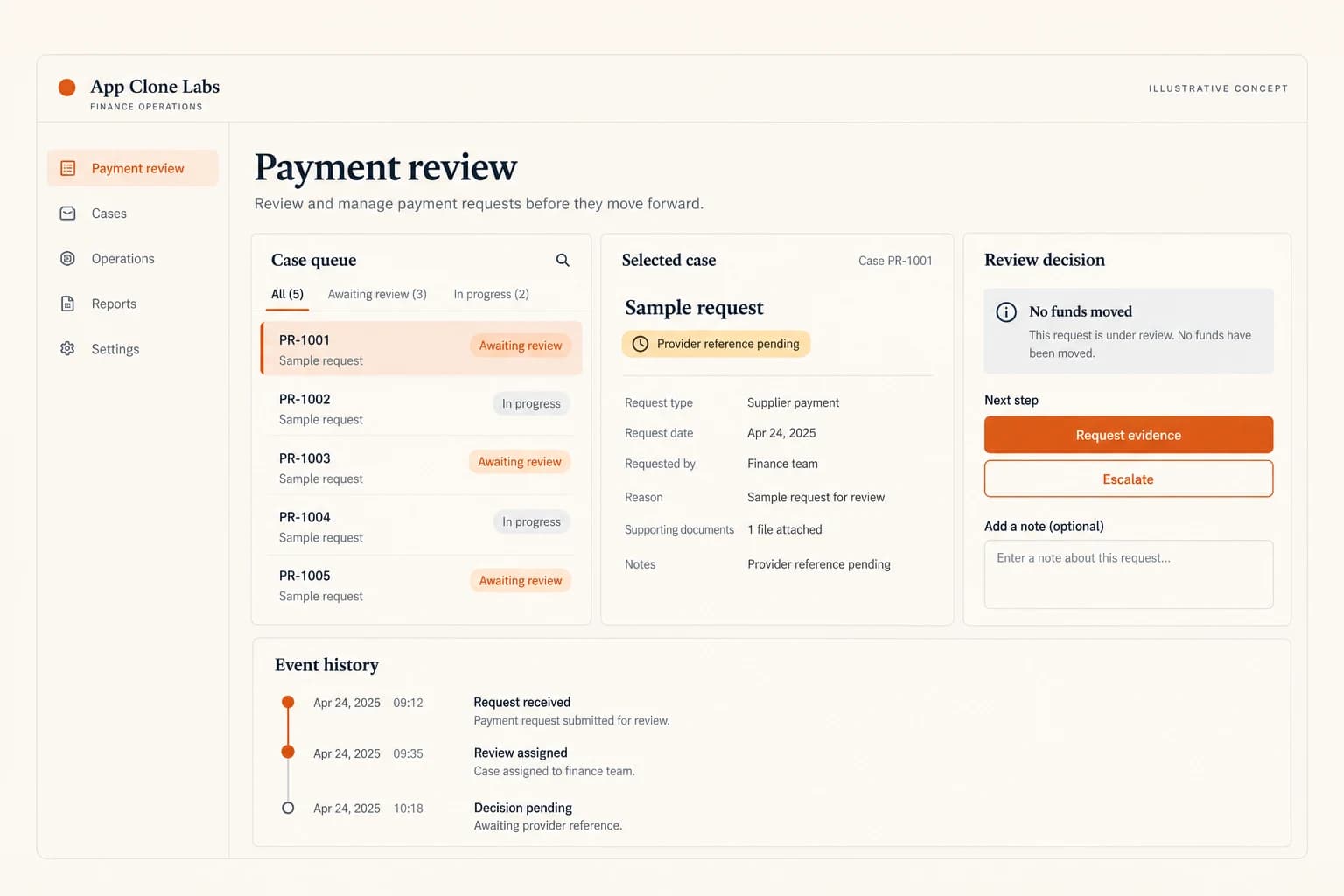
Task: Open Reports section
Action: point(133,304)
